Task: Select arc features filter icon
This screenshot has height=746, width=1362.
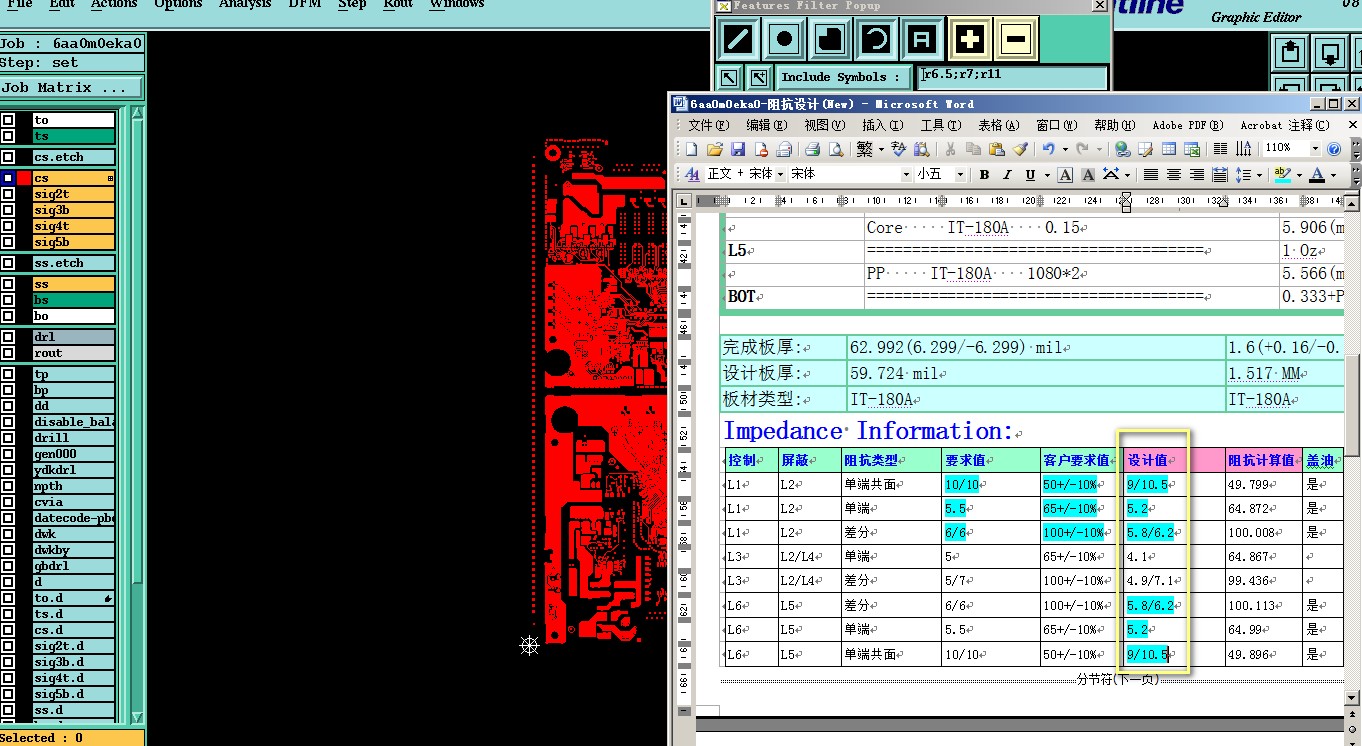Action: point(876,40)
